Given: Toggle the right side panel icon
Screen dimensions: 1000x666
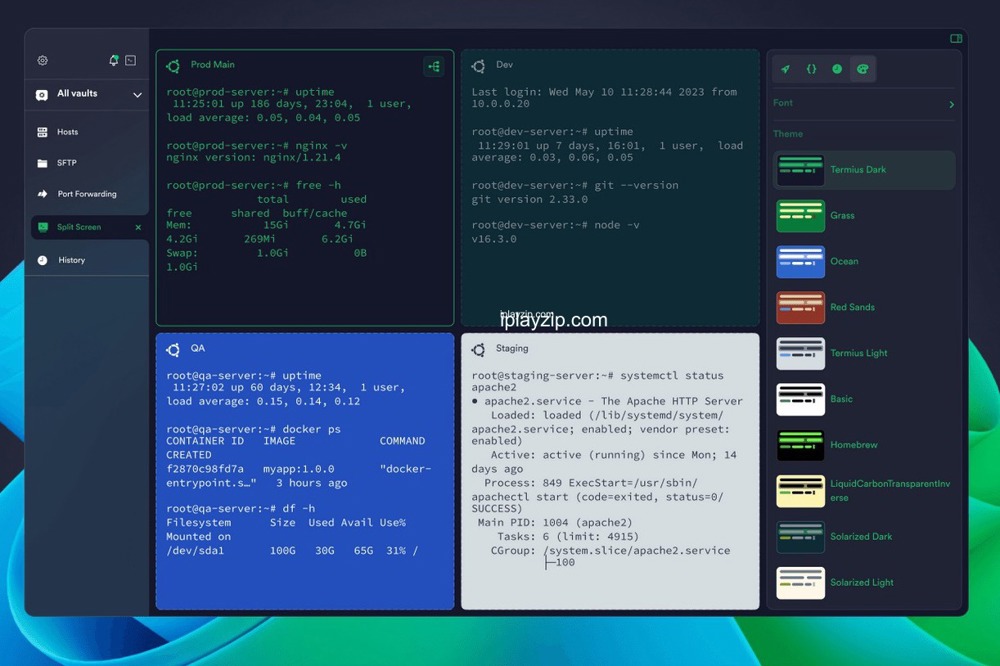Looking at the screenshot, I should point(956,38).
